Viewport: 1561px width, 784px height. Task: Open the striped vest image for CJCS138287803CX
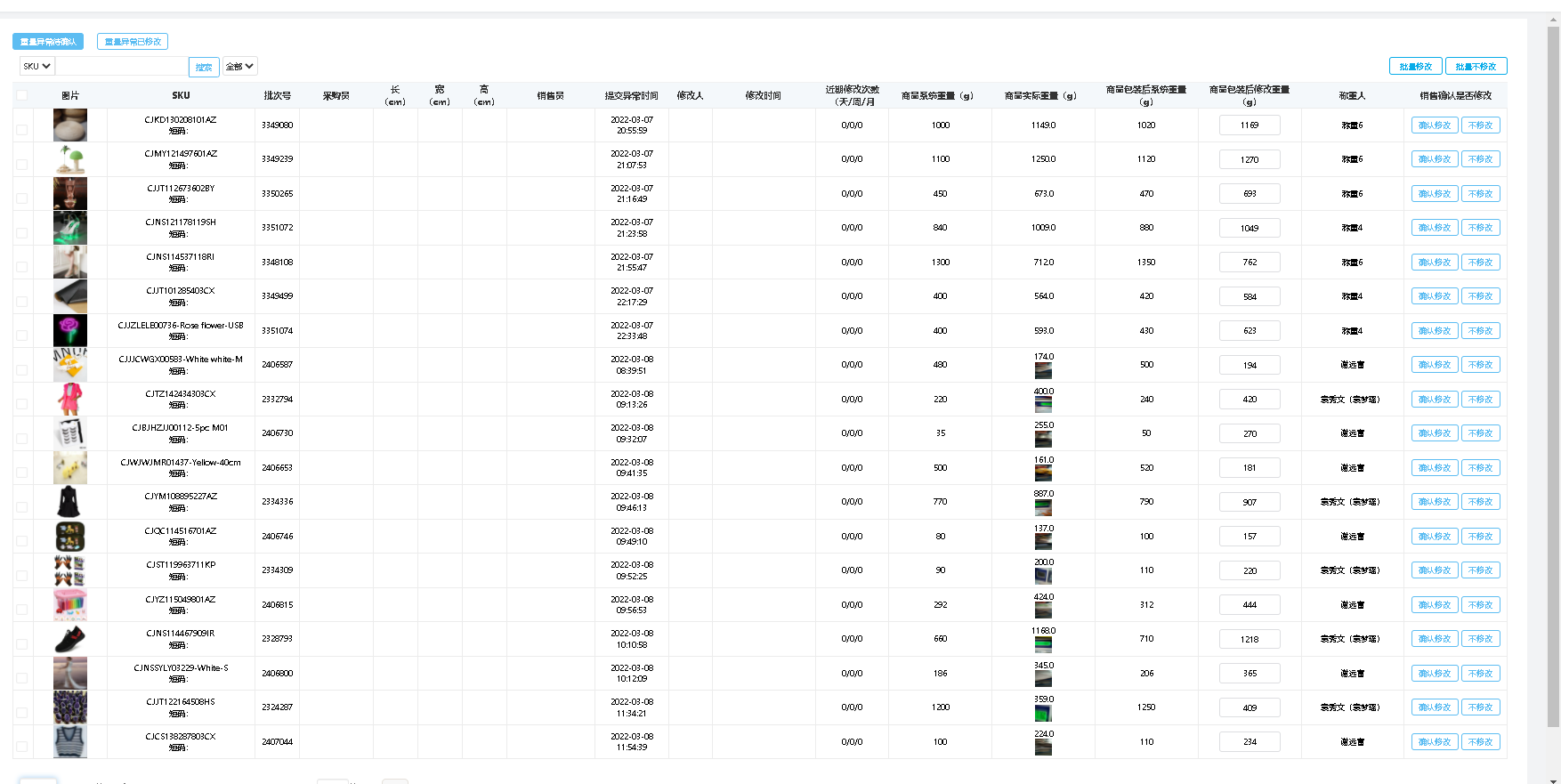(70, 742)
